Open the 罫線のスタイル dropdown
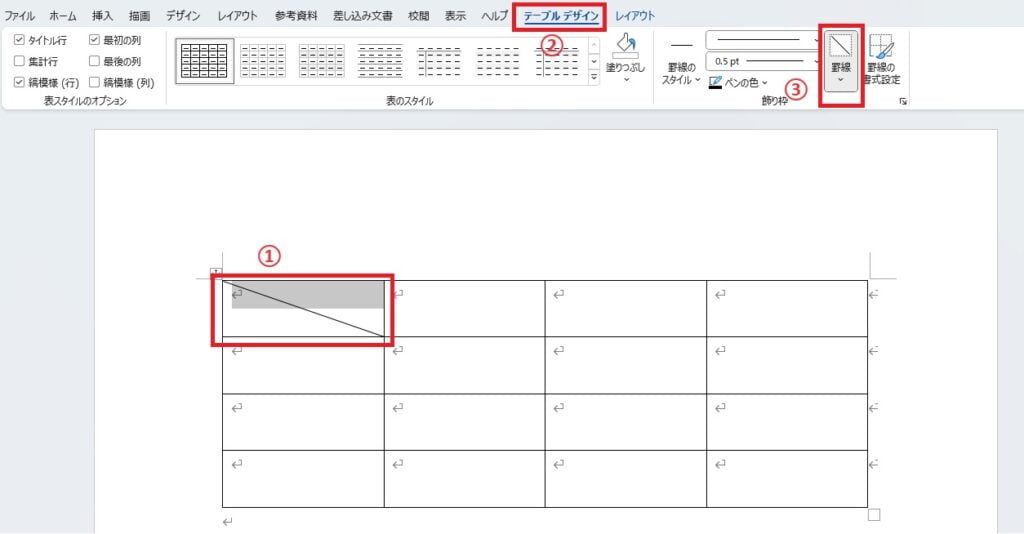Viewport: 1024px width, 534px height. (681, 65)
